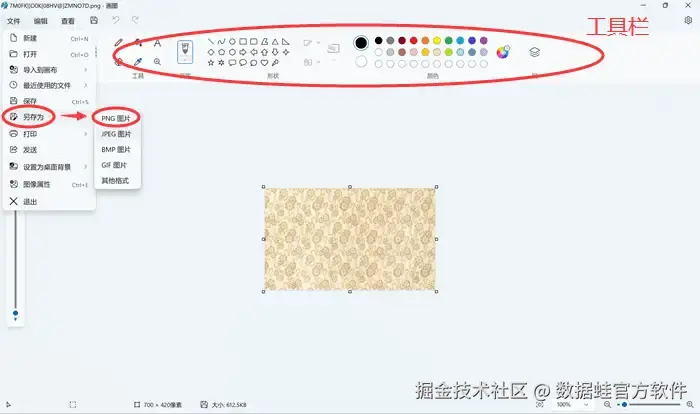This screenshot has width=700, height=414.
Task: Click 另存为 in File menu
Action: click(33, 117)
